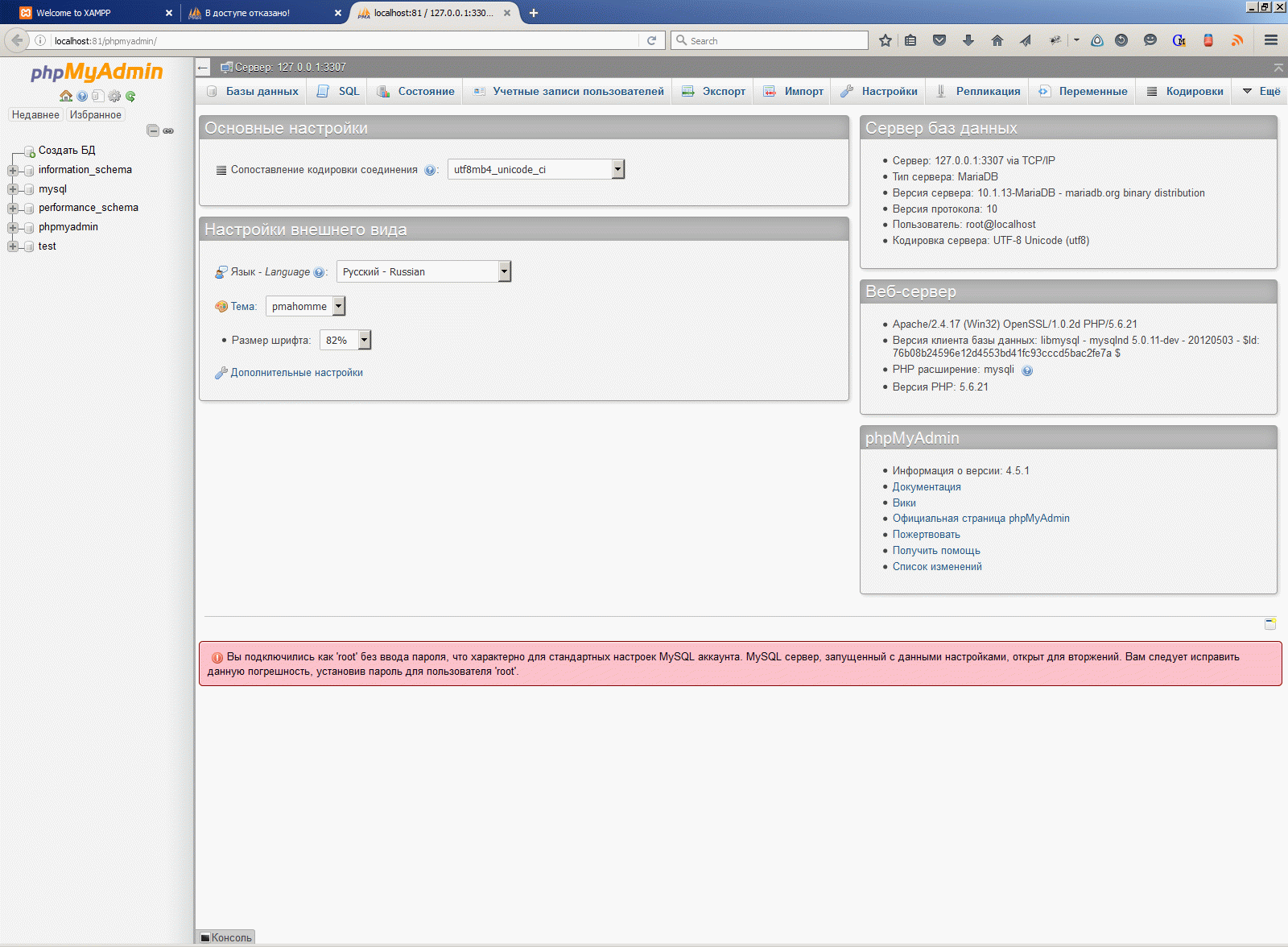
Task: Click the Список изменений link
Action: (x=937, y=567)
